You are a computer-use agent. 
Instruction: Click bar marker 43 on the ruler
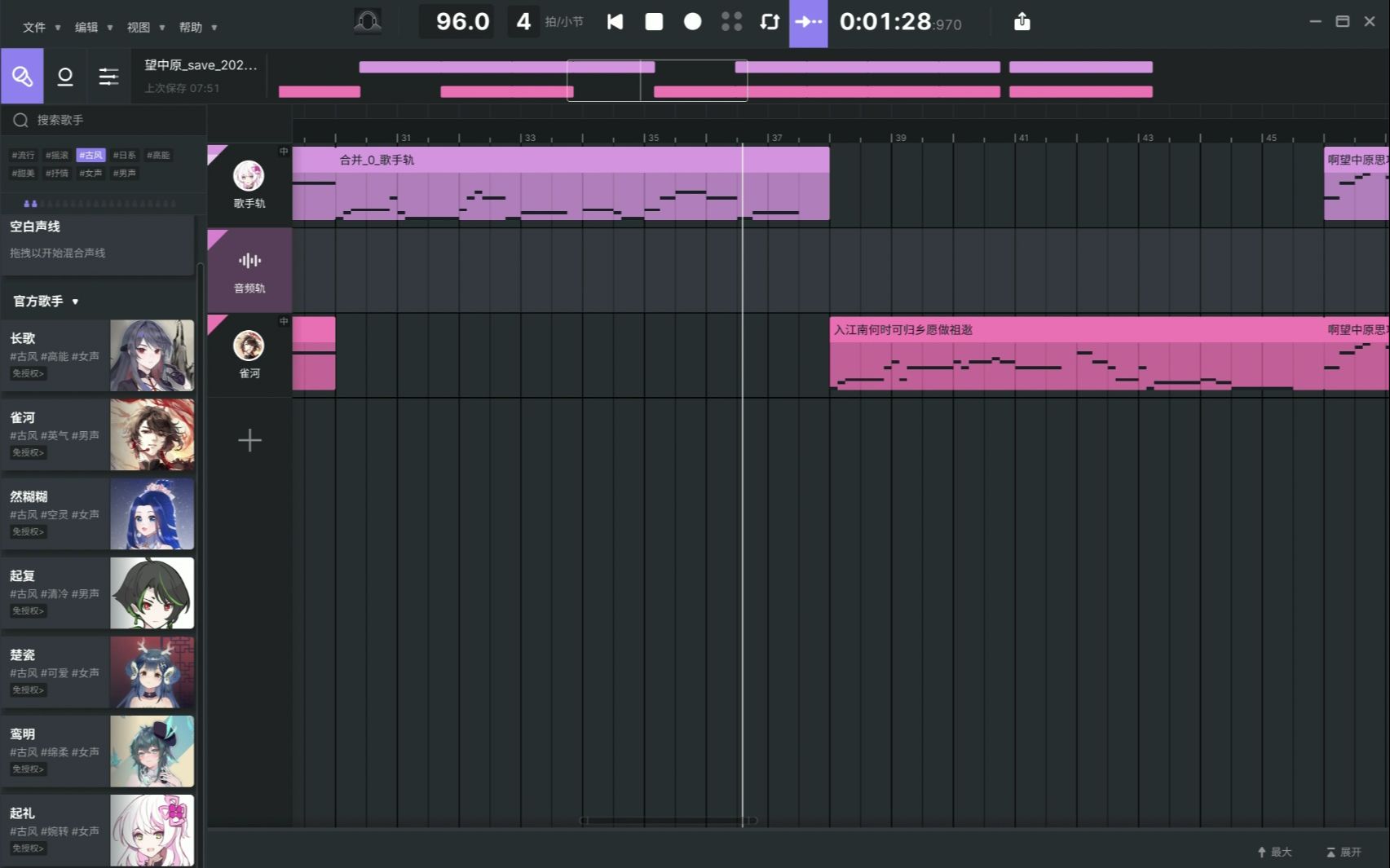(1147, 138)
